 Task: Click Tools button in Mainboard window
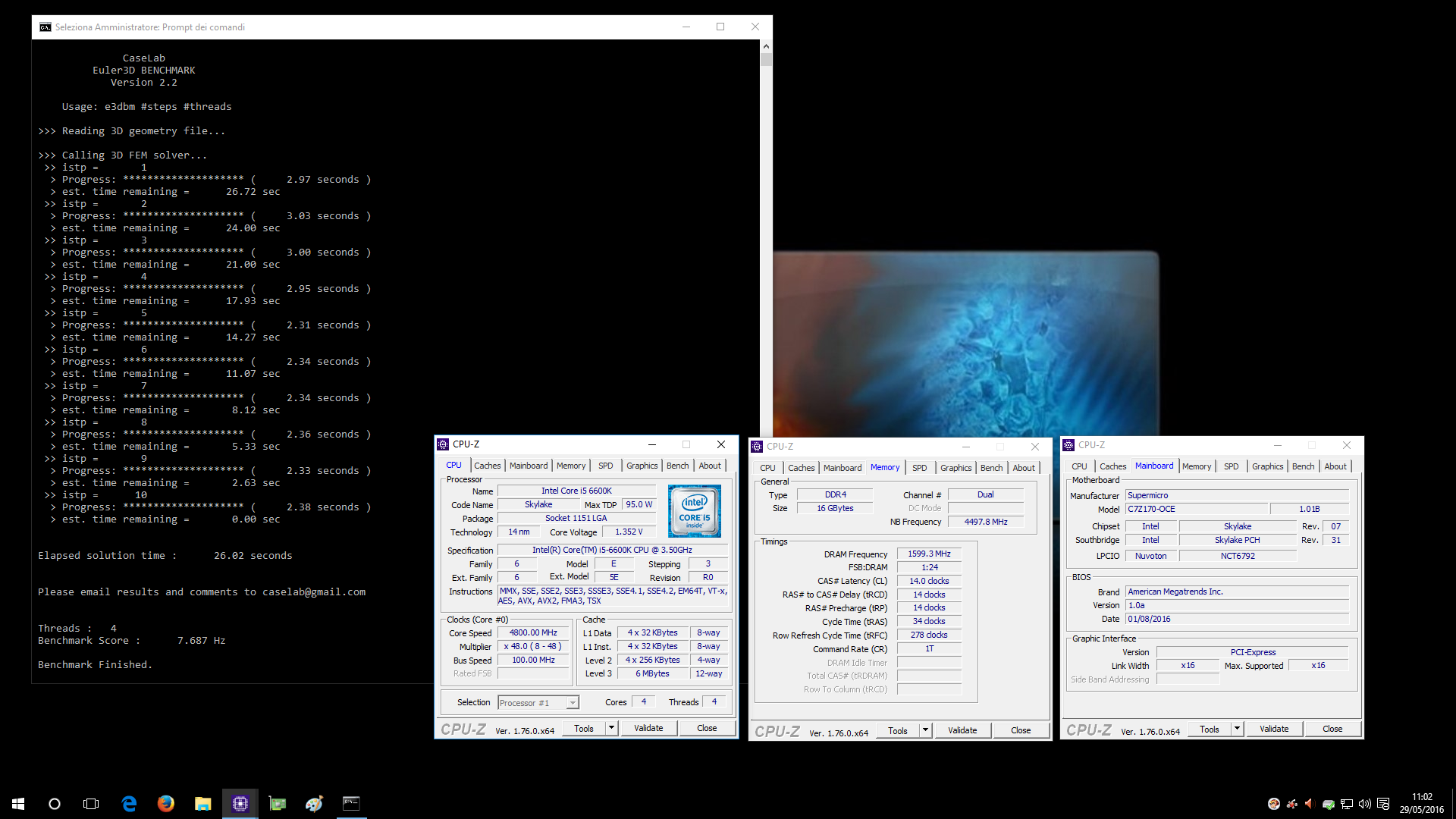click(1210, 729)
